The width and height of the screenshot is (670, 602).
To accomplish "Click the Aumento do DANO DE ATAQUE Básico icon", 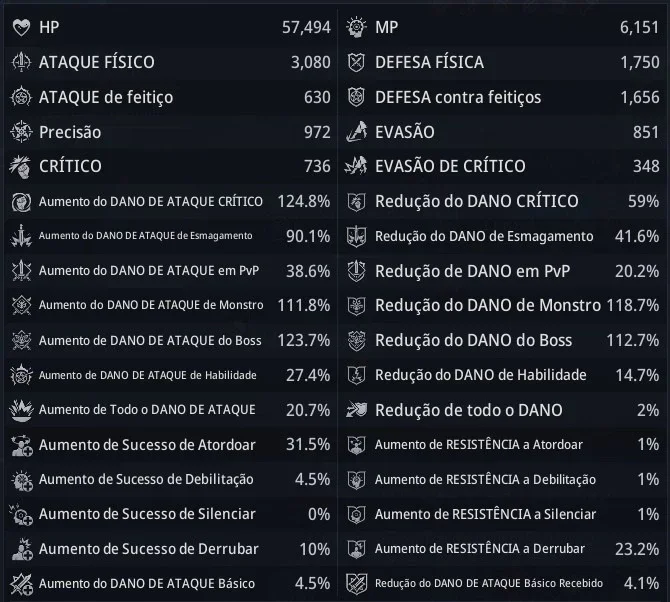I will (x=21, y=584).
